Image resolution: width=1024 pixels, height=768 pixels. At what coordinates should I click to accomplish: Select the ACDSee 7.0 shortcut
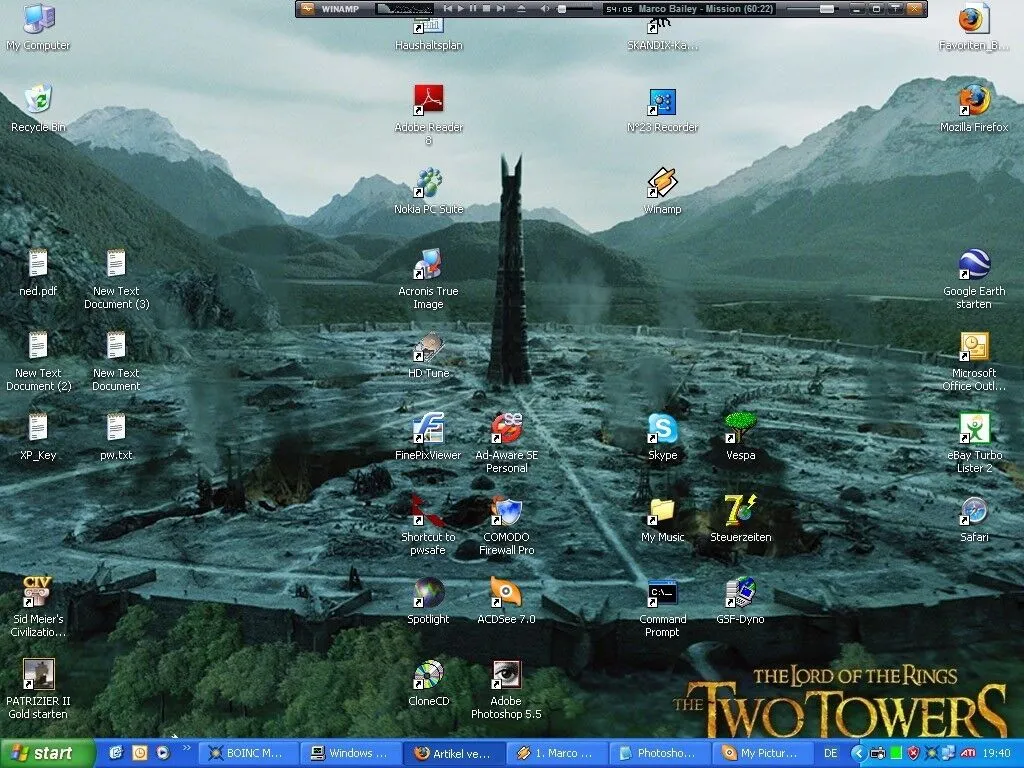506,593
